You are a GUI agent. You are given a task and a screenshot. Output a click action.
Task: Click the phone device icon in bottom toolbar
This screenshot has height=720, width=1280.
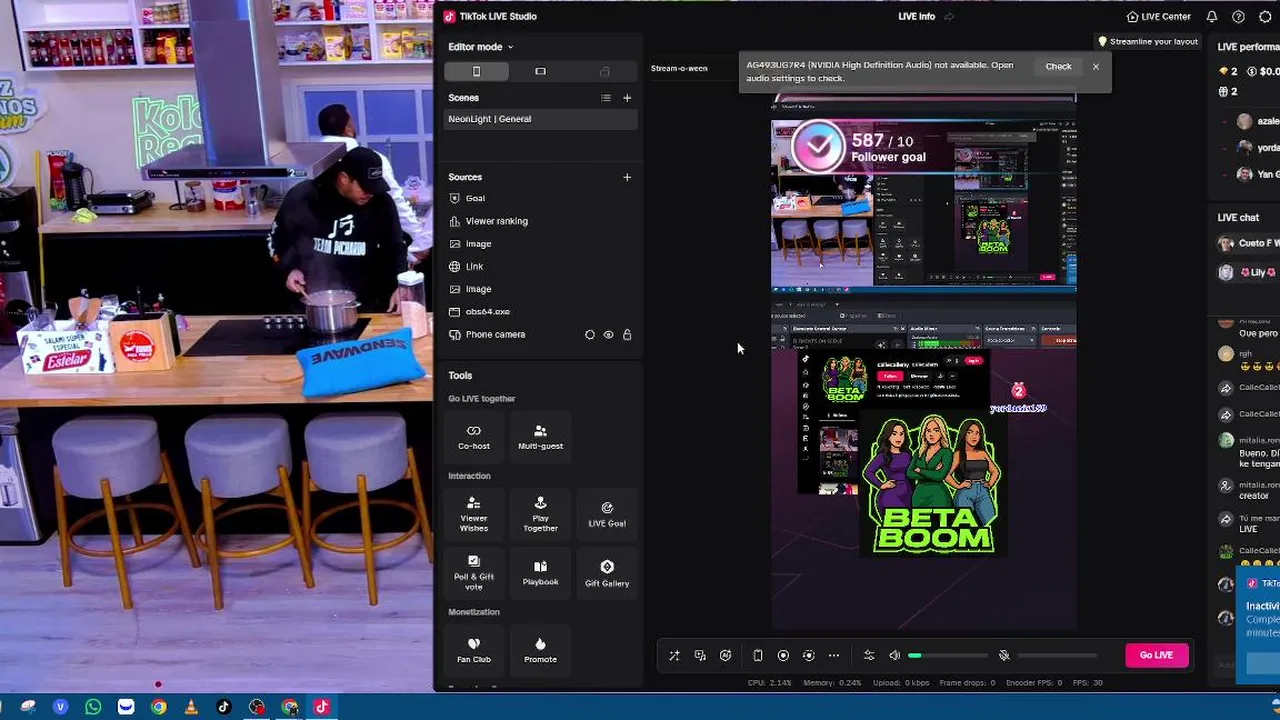[758, 656]
